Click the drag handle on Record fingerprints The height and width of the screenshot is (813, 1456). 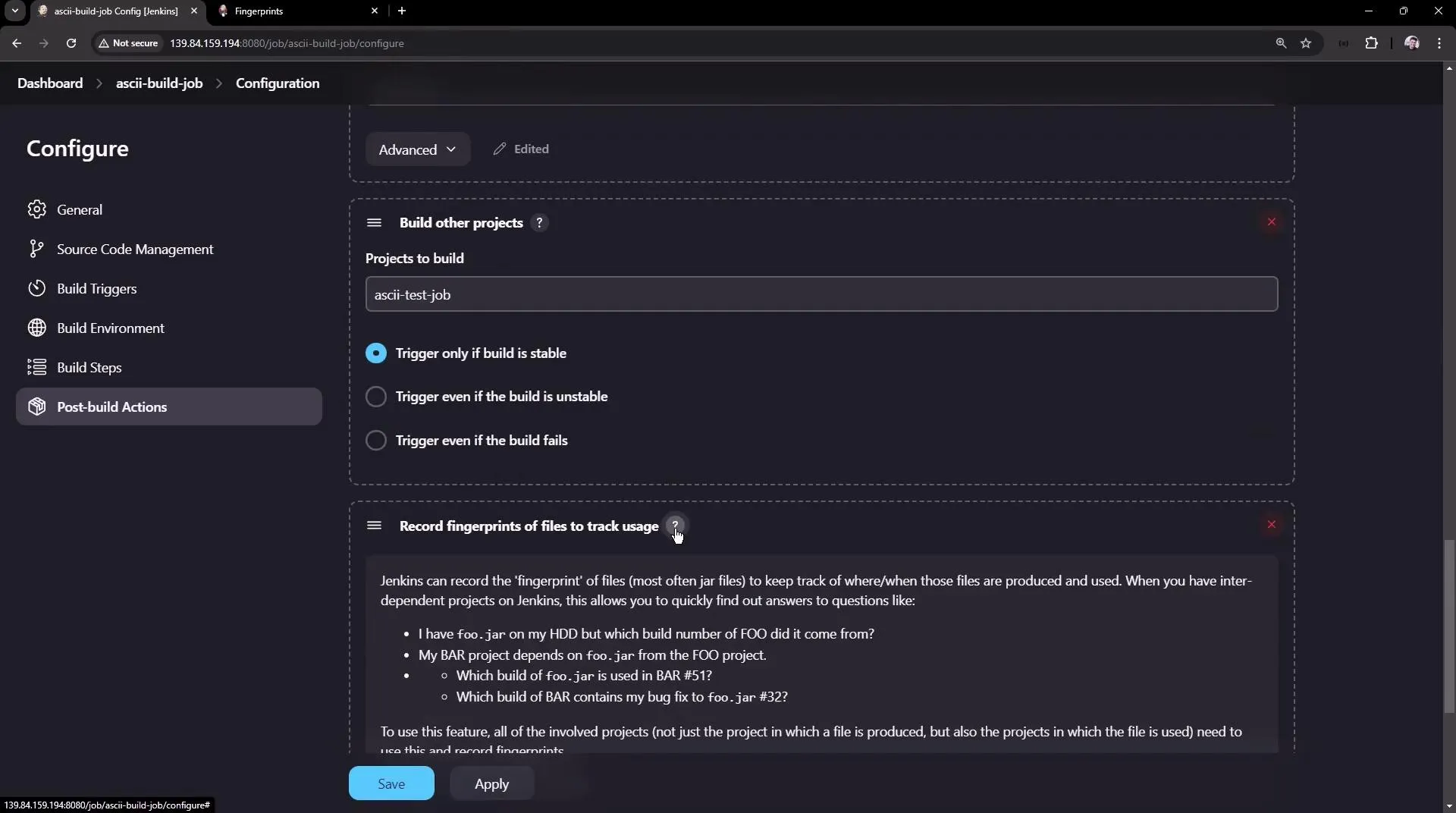[x=374, y=526]
